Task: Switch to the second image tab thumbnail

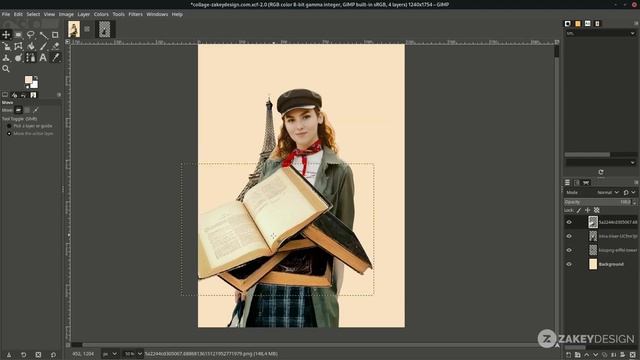Action: tap(105, 29)
